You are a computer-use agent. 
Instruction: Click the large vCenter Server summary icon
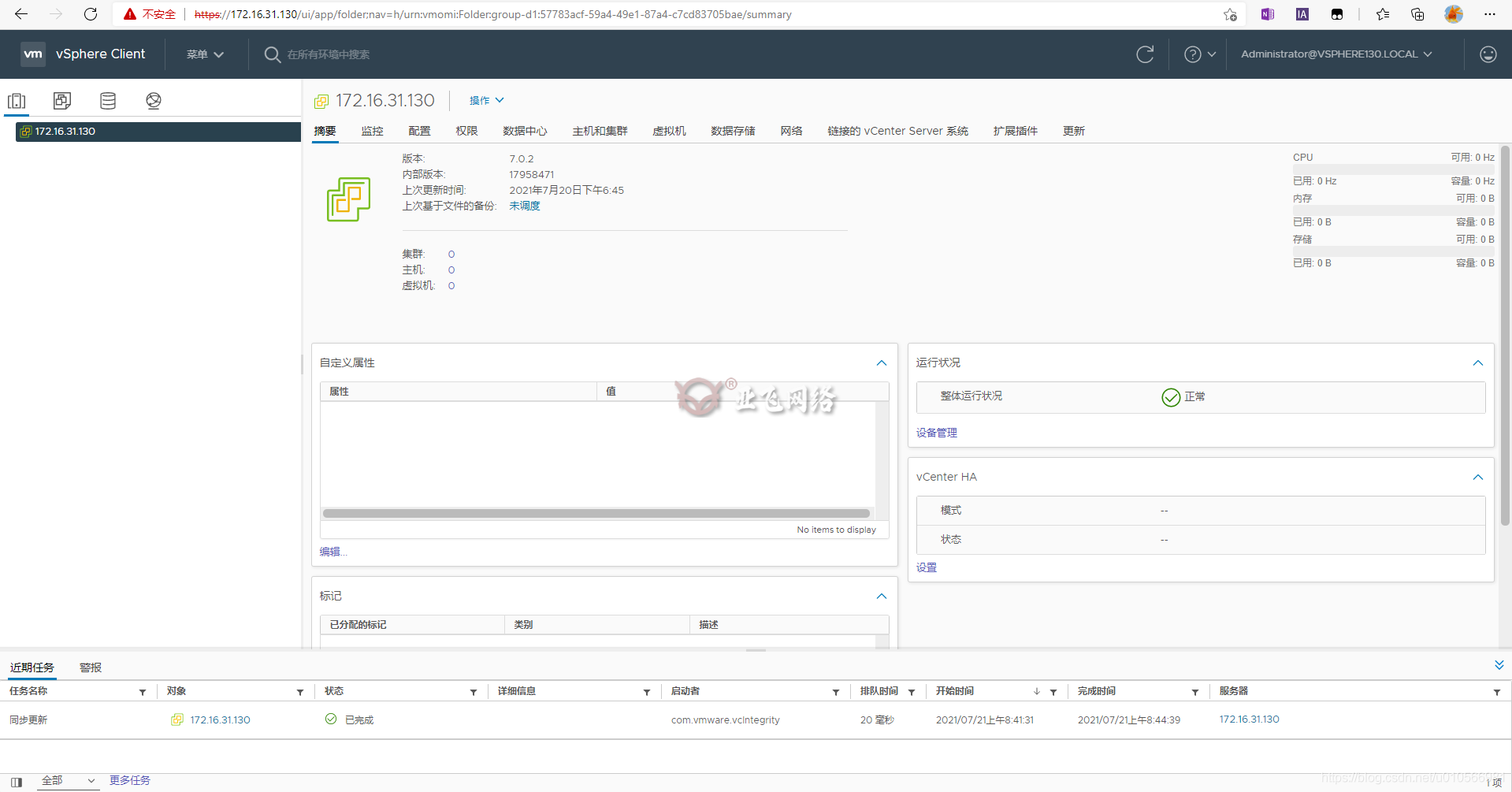click(348, 199)
